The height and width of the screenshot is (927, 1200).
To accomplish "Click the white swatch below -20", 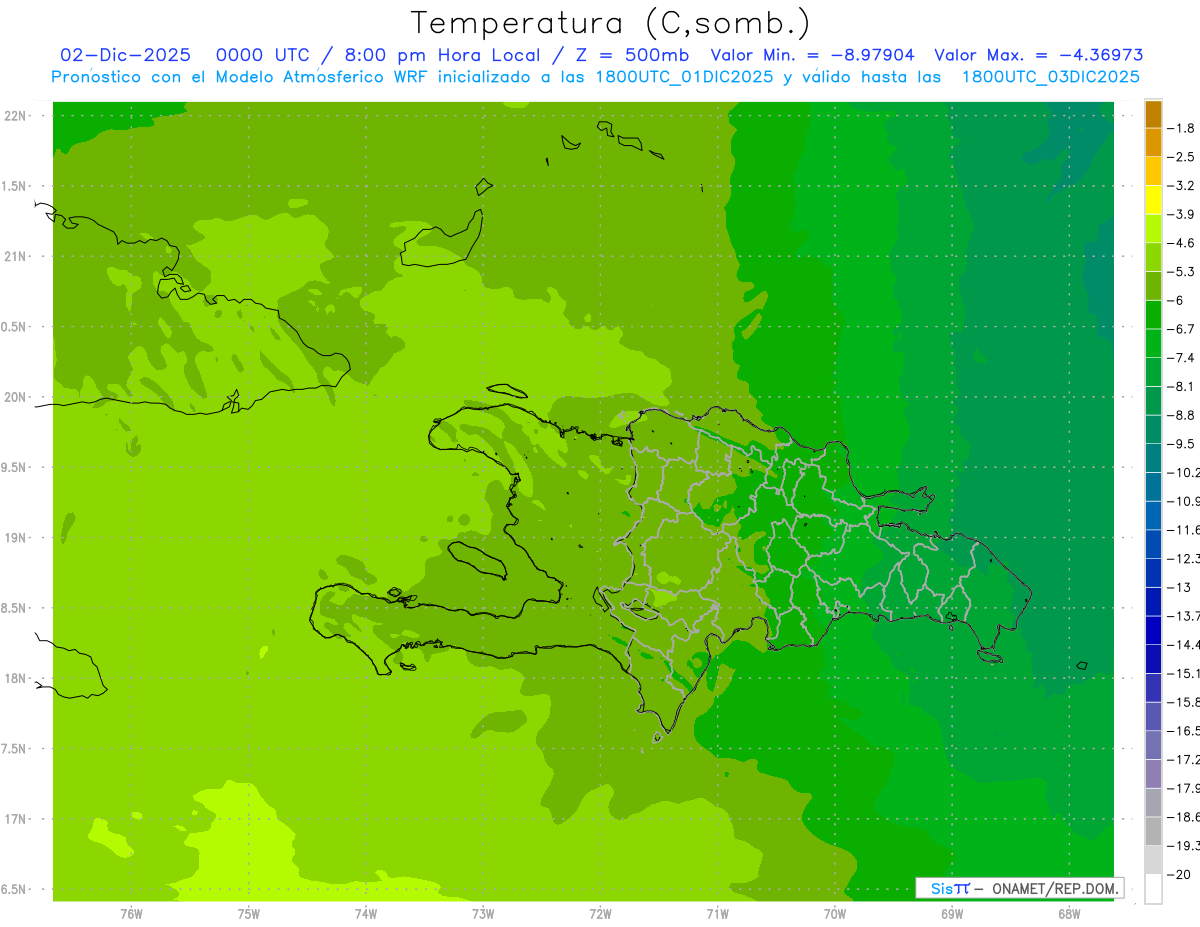I will click(x=1153, y=889).
